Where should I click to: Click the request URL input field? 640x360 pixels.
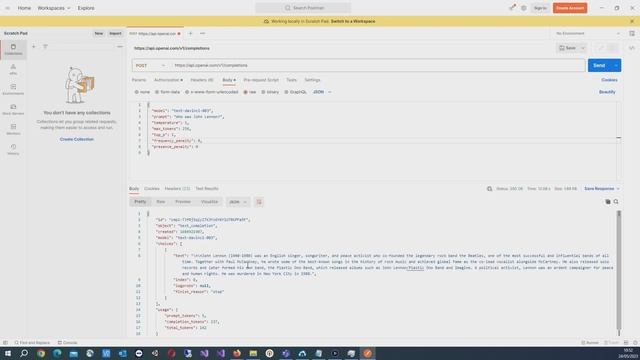pyautogui.click(x=378, y=65)
